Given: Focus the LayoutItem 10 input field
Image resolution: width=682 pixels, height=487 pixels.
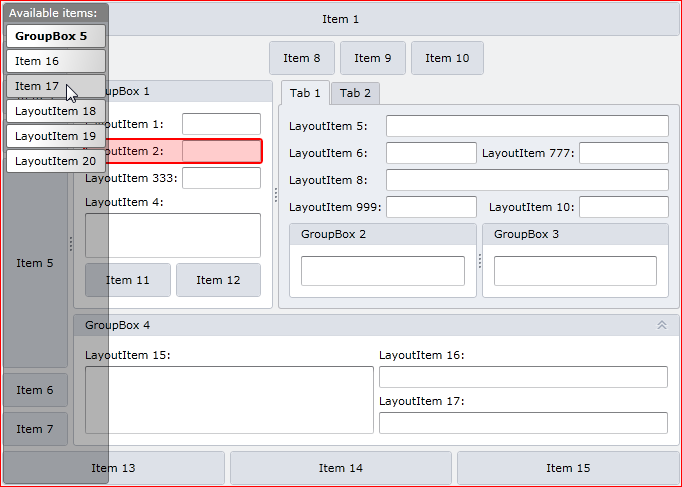Looking at the screenshot, I should point(624,207).
